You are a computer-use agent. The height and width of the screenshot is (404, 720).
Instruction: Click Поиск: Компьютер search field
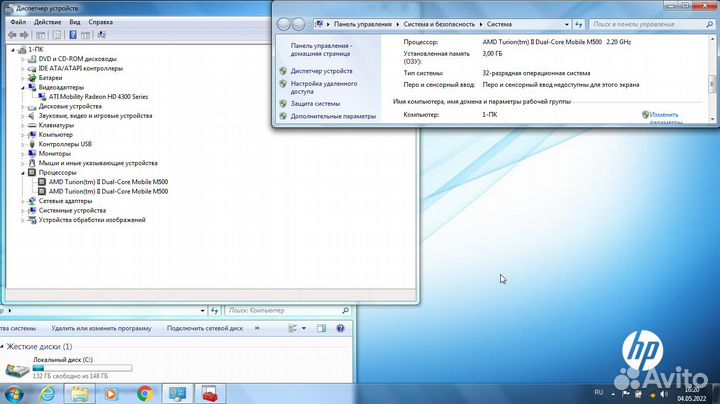[x=287, y=311]
